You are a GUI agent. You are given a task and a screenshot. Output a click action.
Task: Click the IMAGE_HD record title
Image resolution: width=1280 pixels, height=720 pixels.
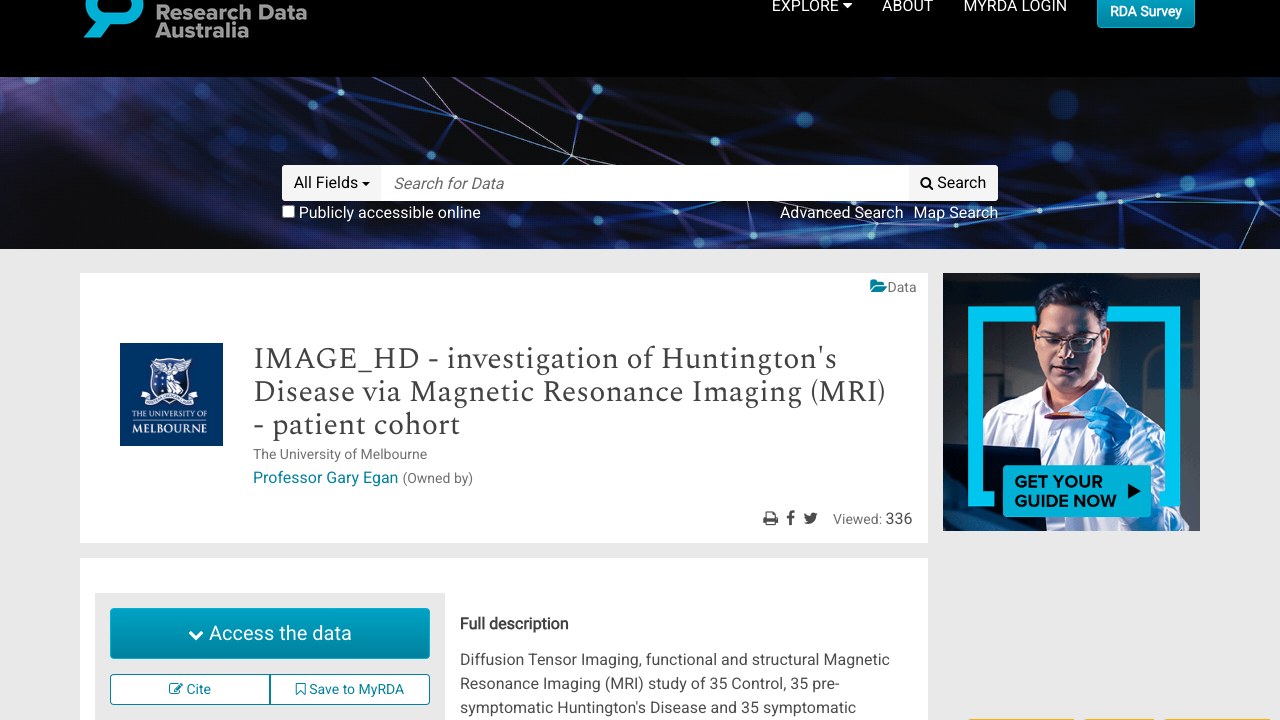pos(569,391)
